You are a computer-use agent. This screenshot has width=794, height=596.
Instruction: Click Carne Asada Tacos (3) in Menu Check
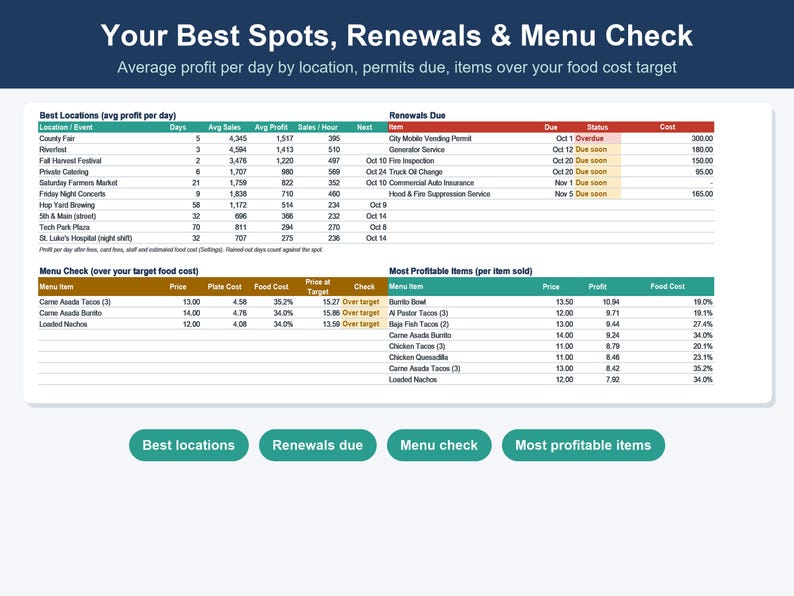[x=75, y=302]
